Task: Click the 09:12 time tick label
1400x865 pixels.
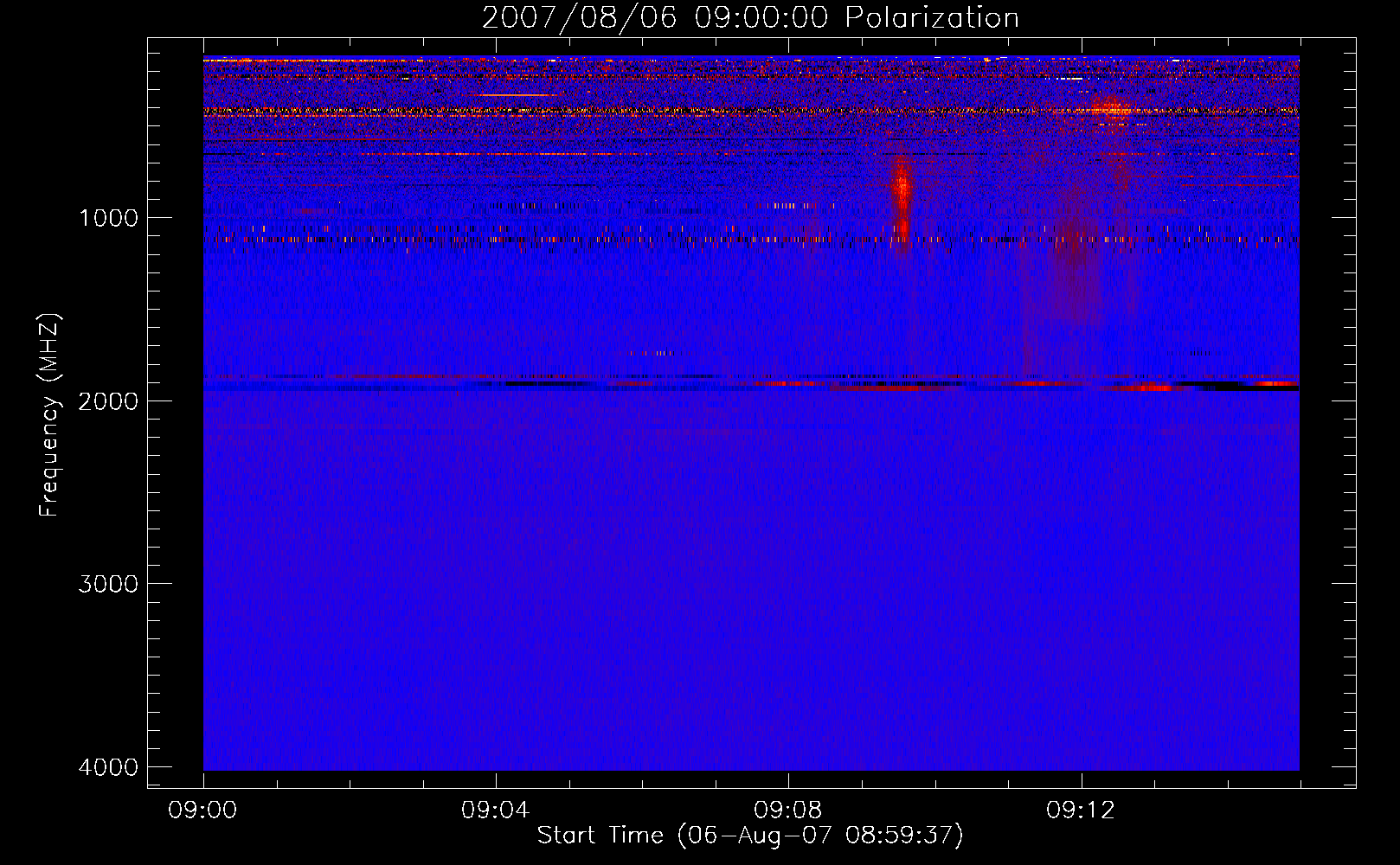Action: (x=1080, y=811)
